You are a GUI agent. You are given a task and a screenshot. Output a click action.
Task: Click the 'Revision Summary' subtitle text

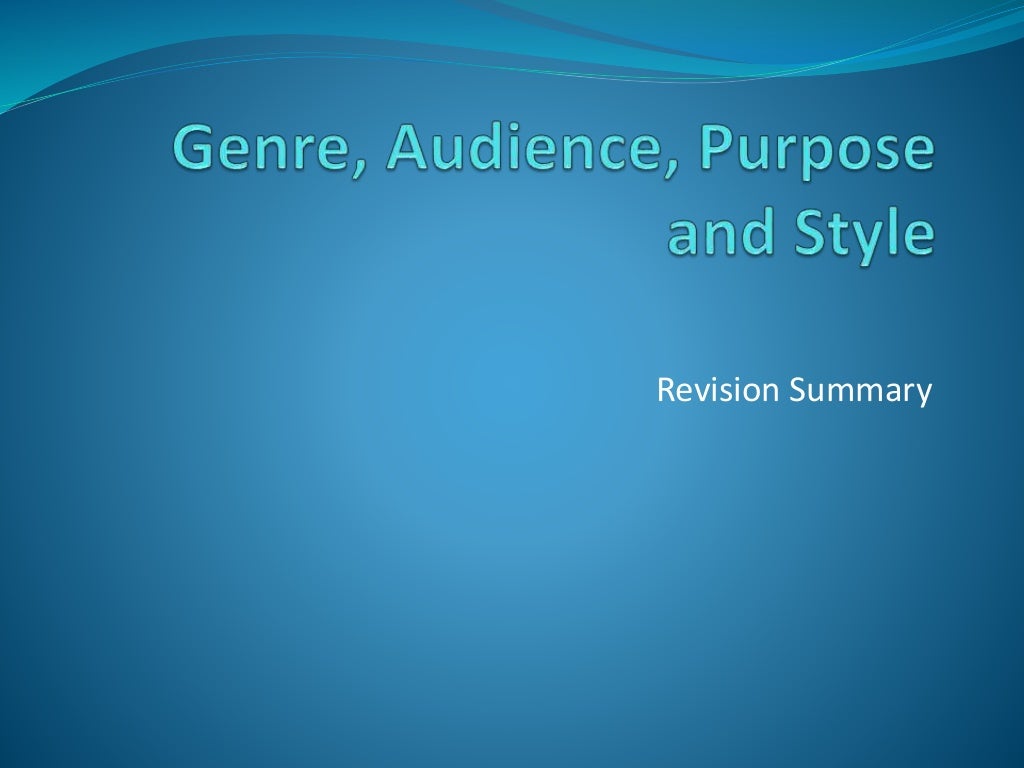[794, 390]
